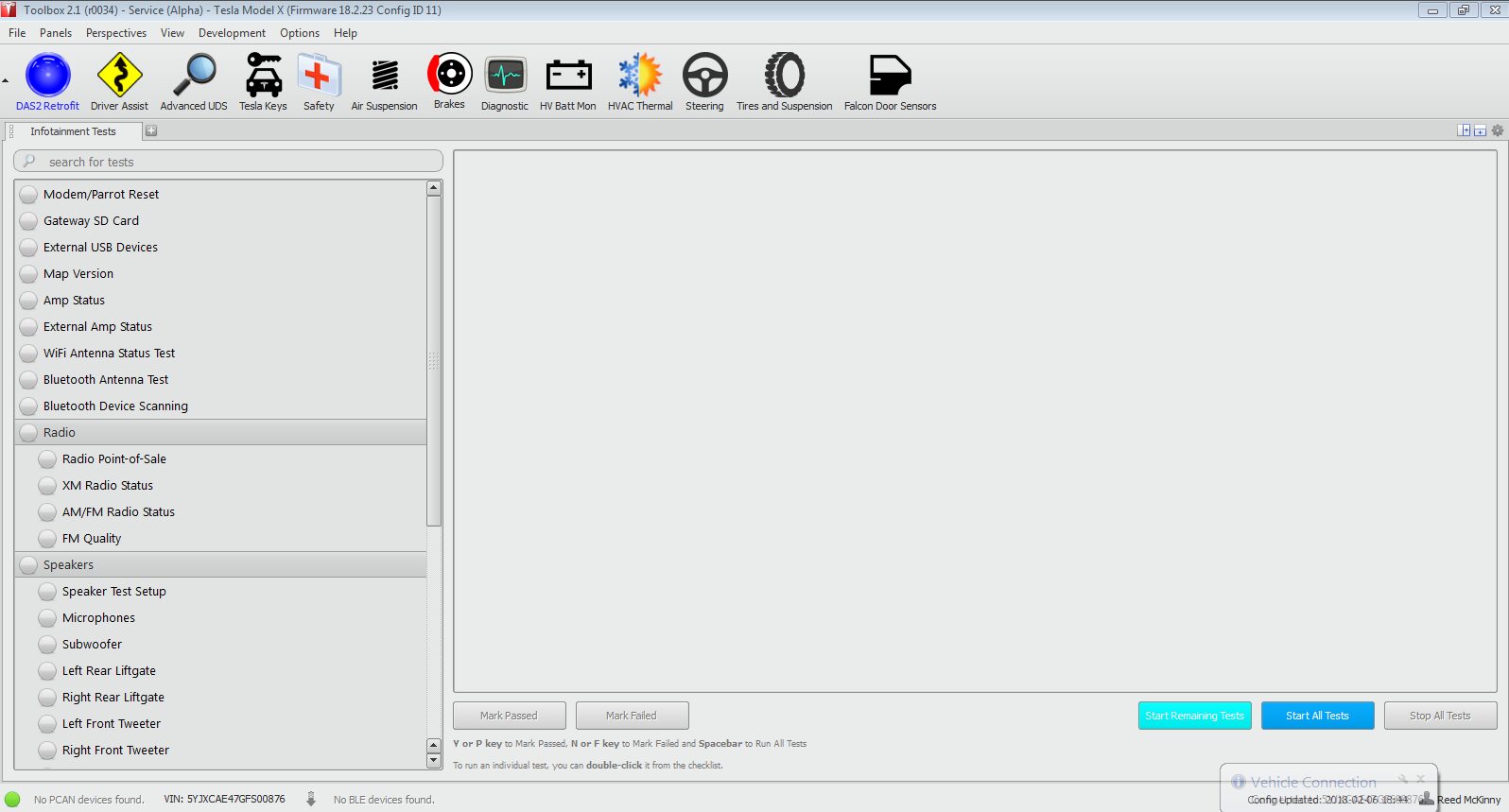Collapse the Radio test group

pos(29,433)
